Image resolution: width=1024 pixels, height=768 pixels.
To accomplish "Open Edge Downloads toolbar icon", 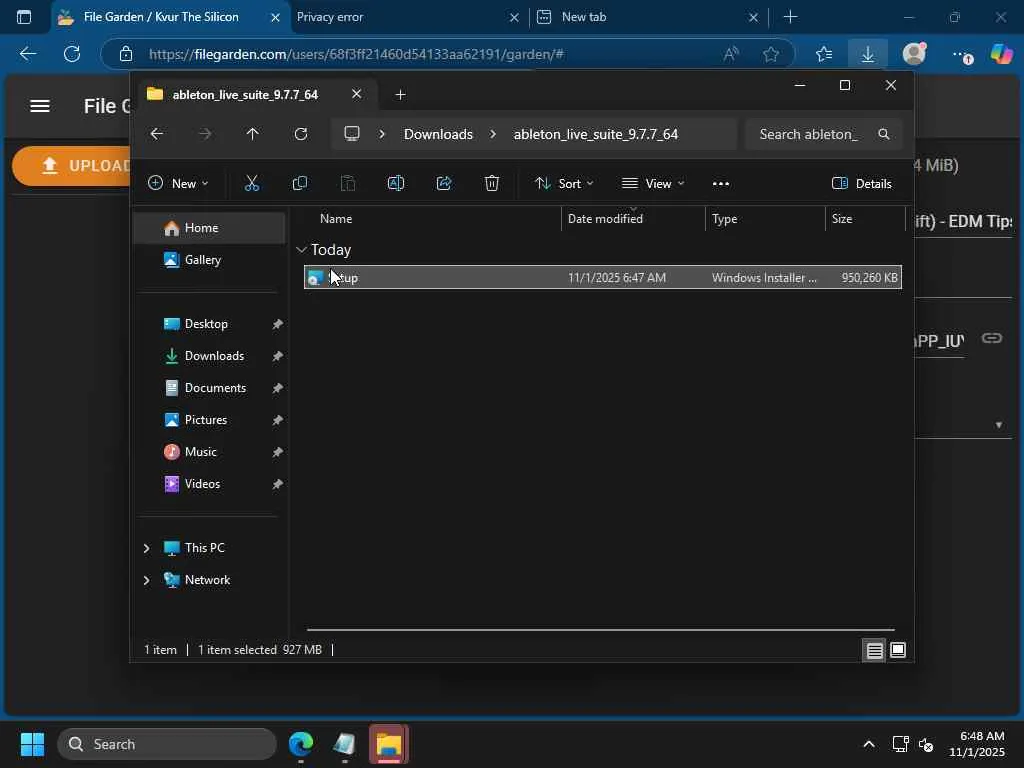I will [867, 54].
